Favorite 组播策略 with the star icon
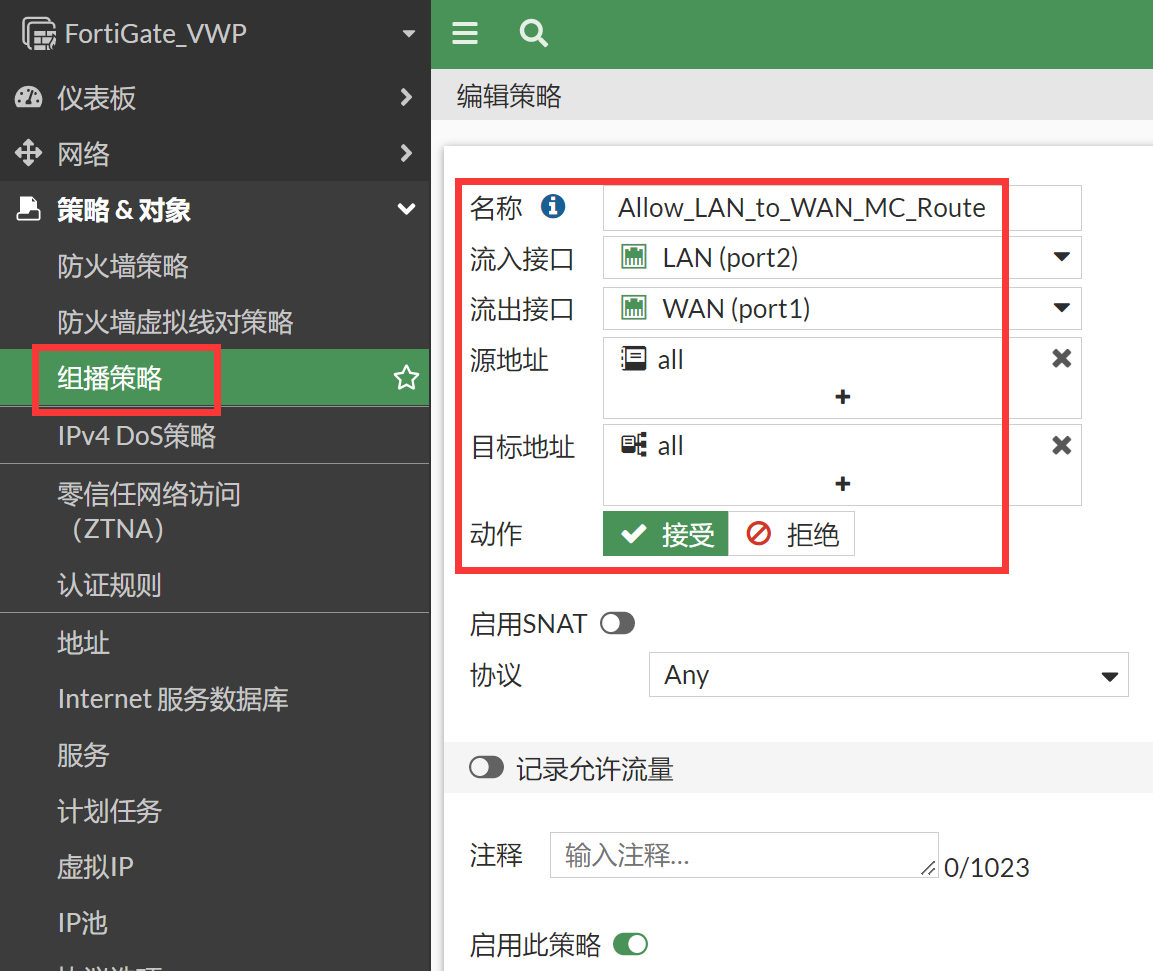The height and width of the screenshot is (971, 1153). 406,378
